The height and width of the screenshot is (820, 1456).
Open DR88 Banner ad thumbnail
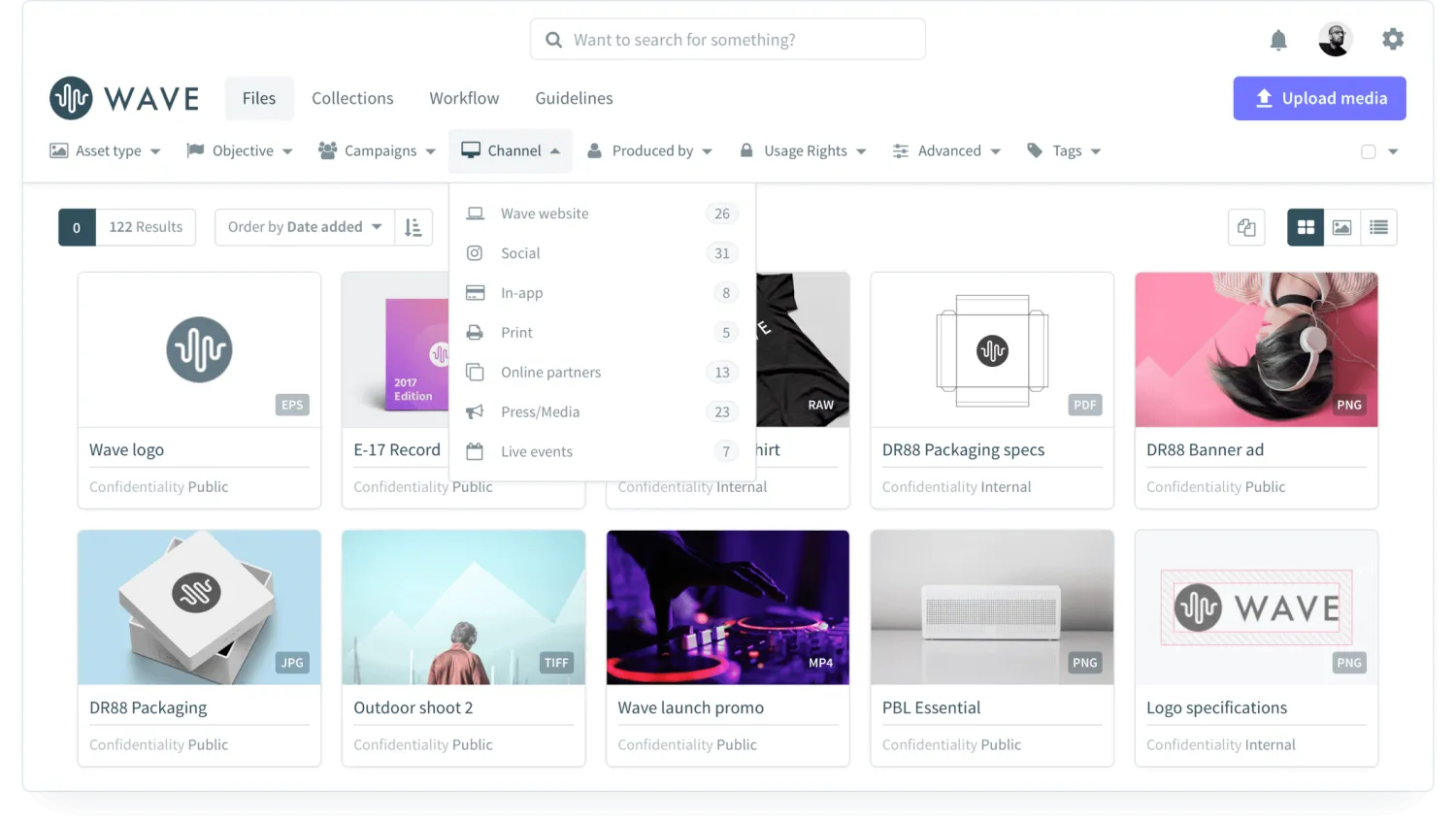point(1256,350)
